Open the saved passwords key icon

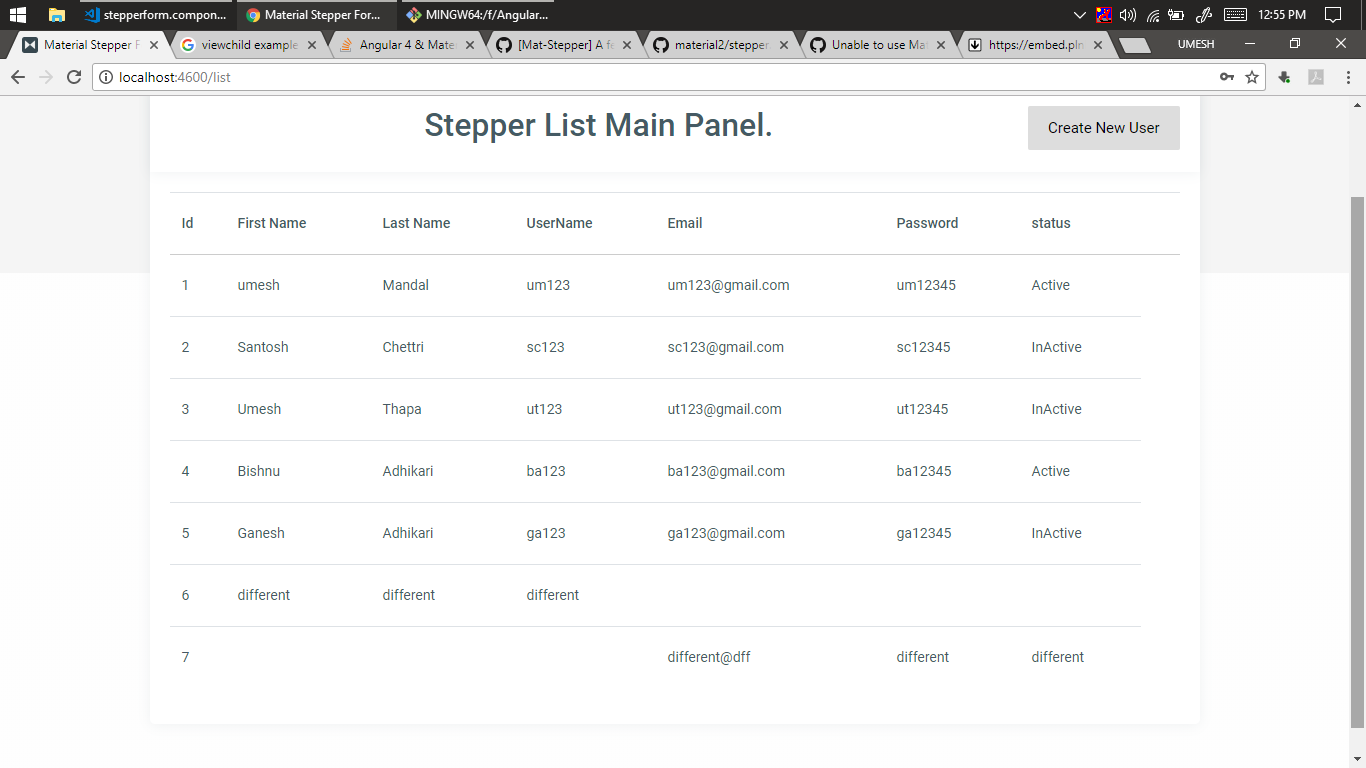(x=1227, y=77)
